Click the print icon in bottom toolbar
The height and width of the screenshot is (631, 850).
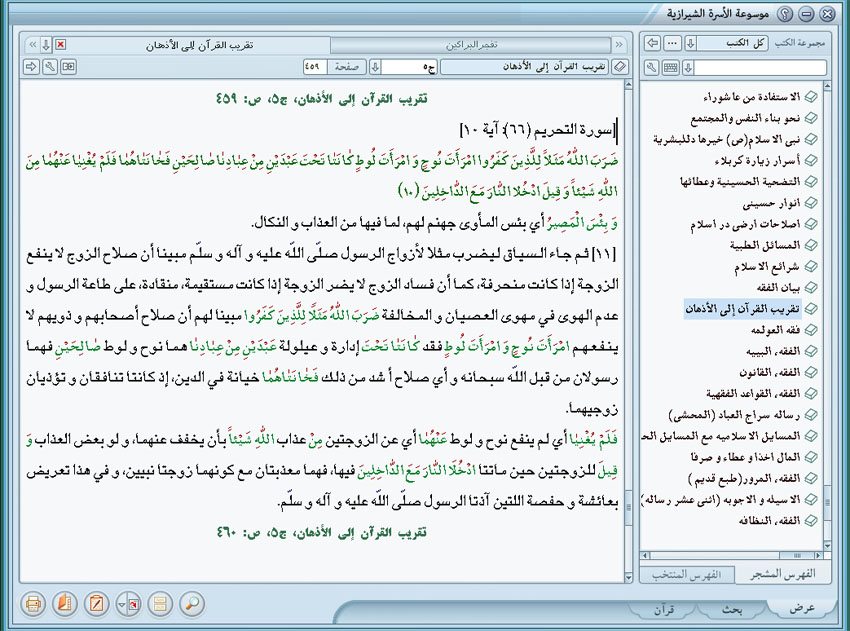pos(33,604)
